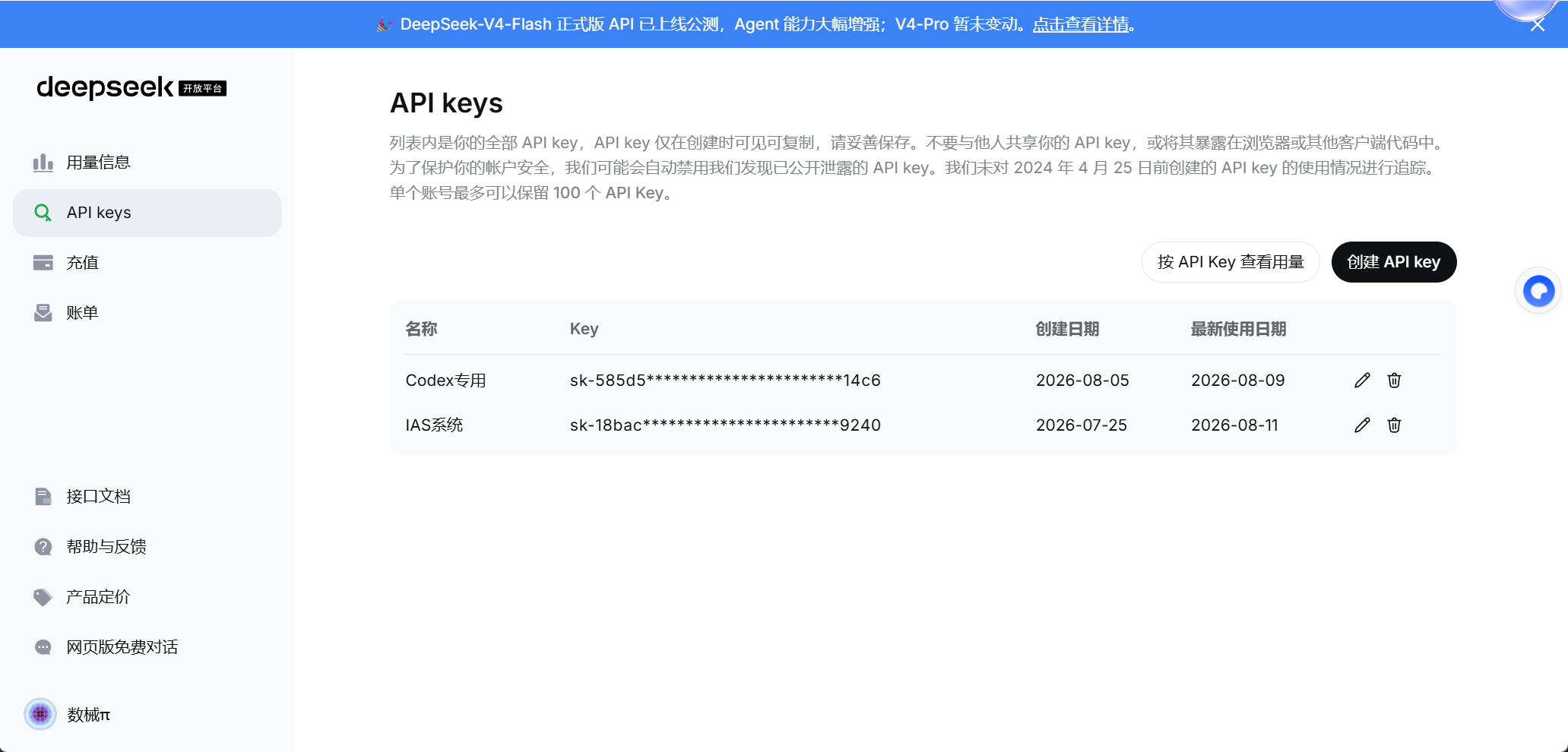The height and width of the screenshot is (752, 1568).
Task: Select API keys in the sidebar
Action: [147, 213]
